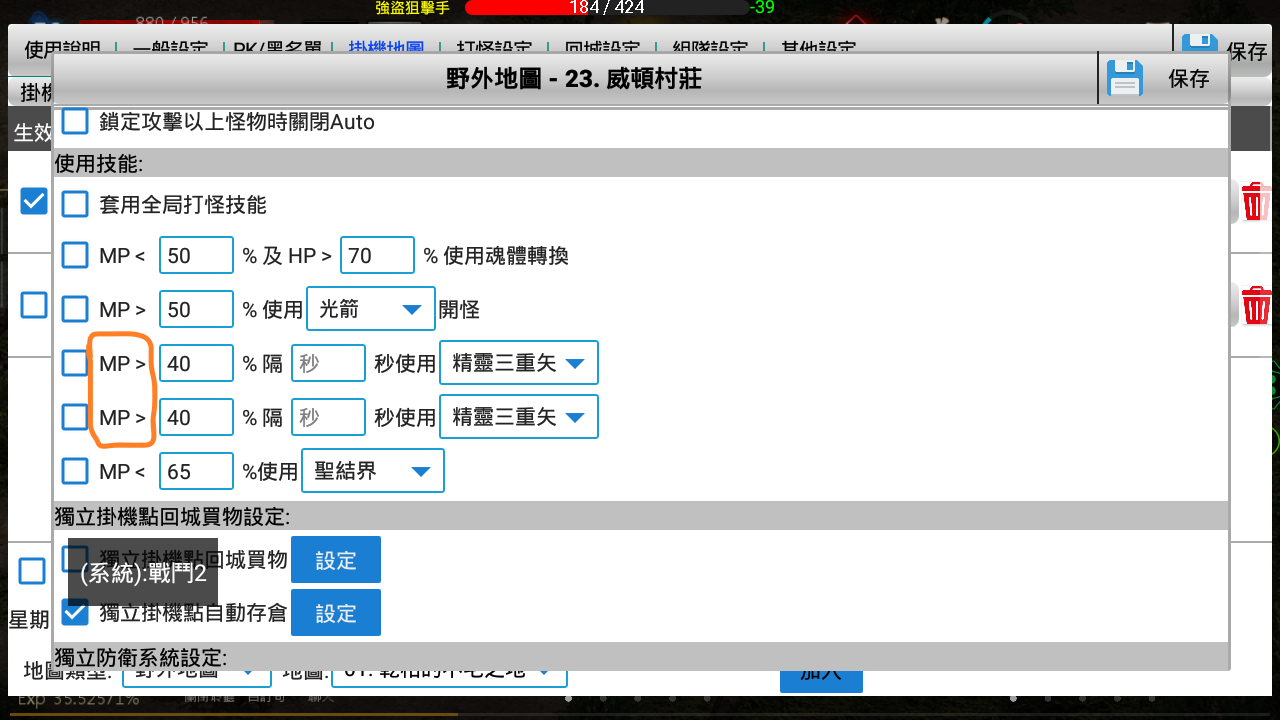
Task: Click 設定 button next to 獨立掛機點自動存倉
Action: click(x=336, y=612)
